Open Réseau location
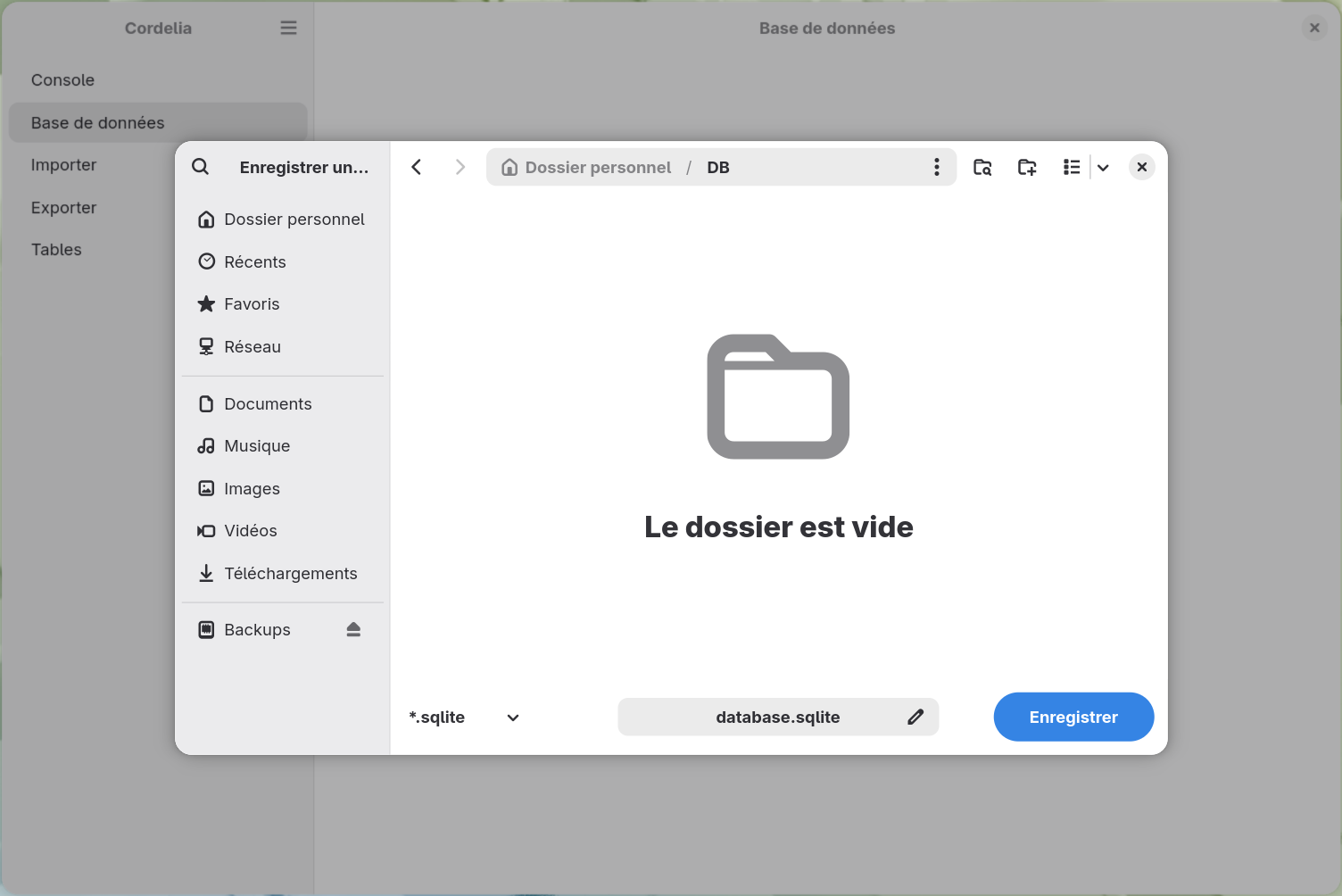This screenshot has width=1342, height=896. 283,346
